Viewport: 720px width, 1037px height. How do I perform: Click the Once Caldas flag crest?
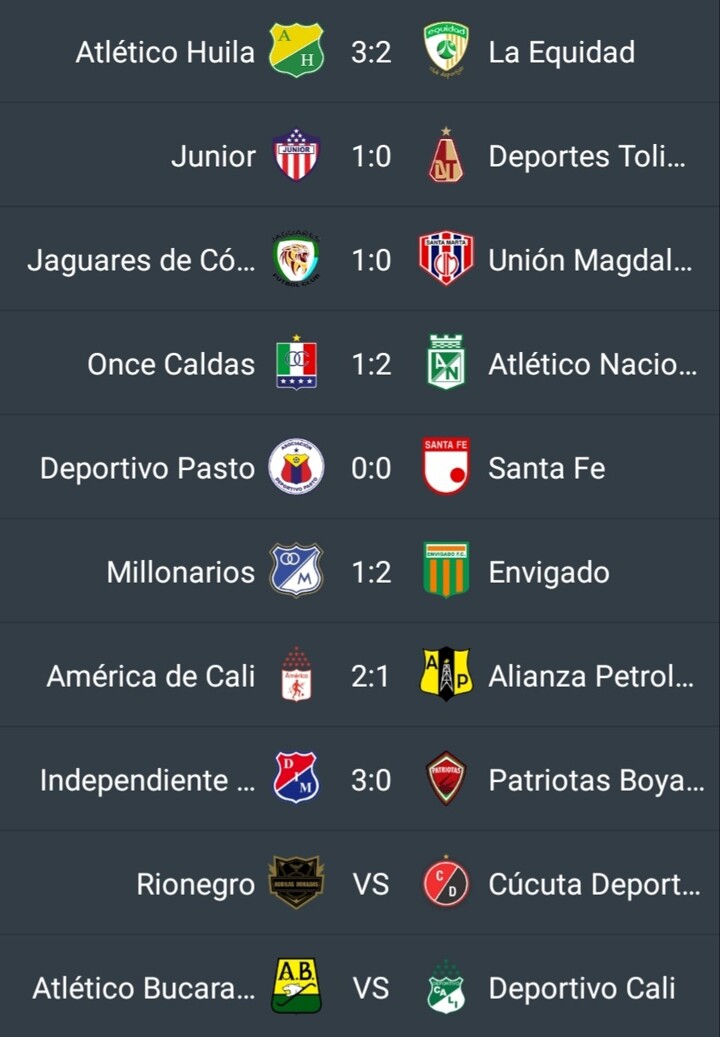coord(296,362)
